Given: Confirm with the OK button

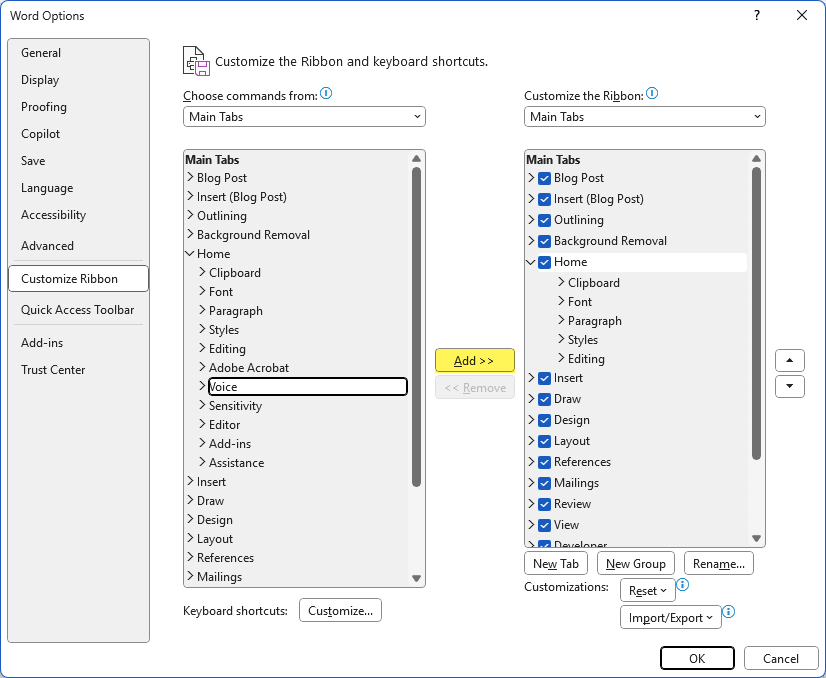Looking at the screenshot, I should (697, 659).
